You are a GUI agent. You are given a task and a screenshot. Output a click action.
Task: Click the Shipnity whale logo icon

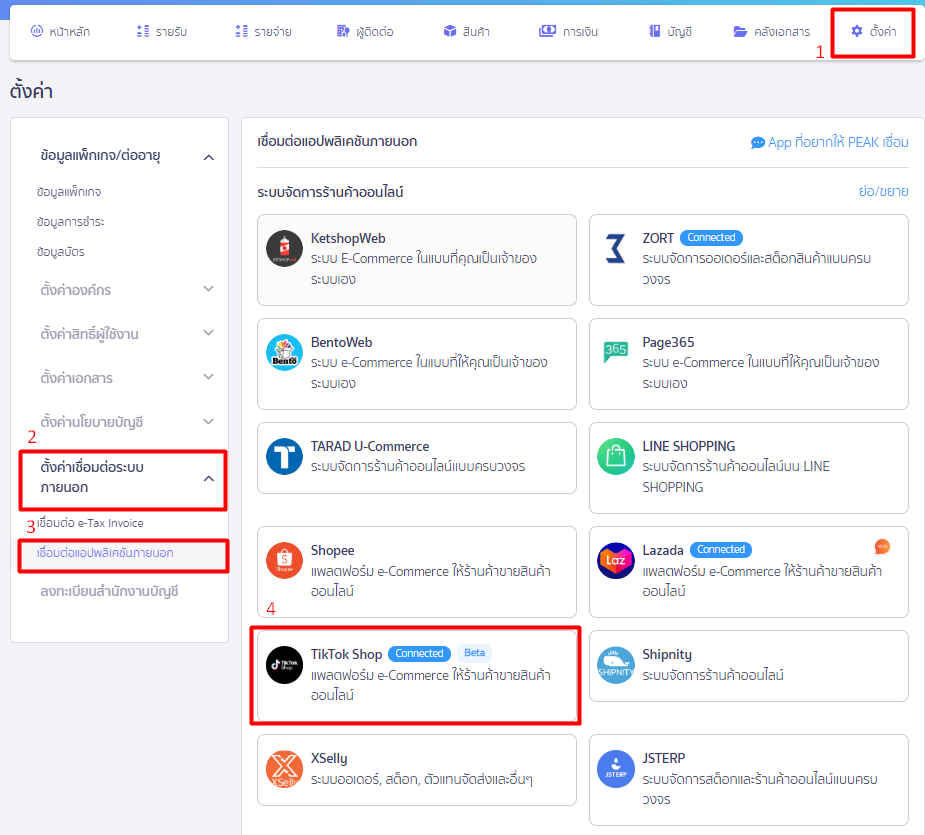pyautogui.click(x=615, y=664)
